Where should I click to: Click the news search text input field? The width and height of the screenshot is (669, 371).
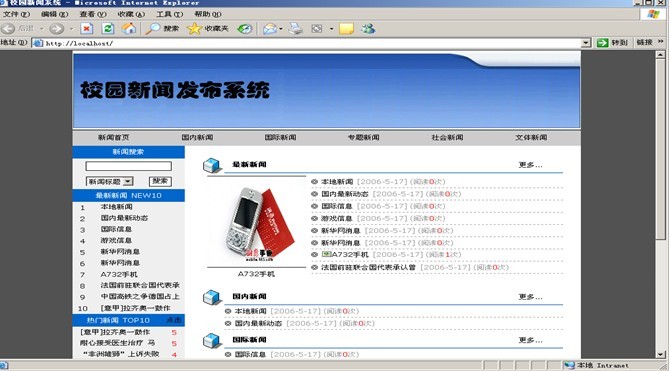tap(128, 166)
